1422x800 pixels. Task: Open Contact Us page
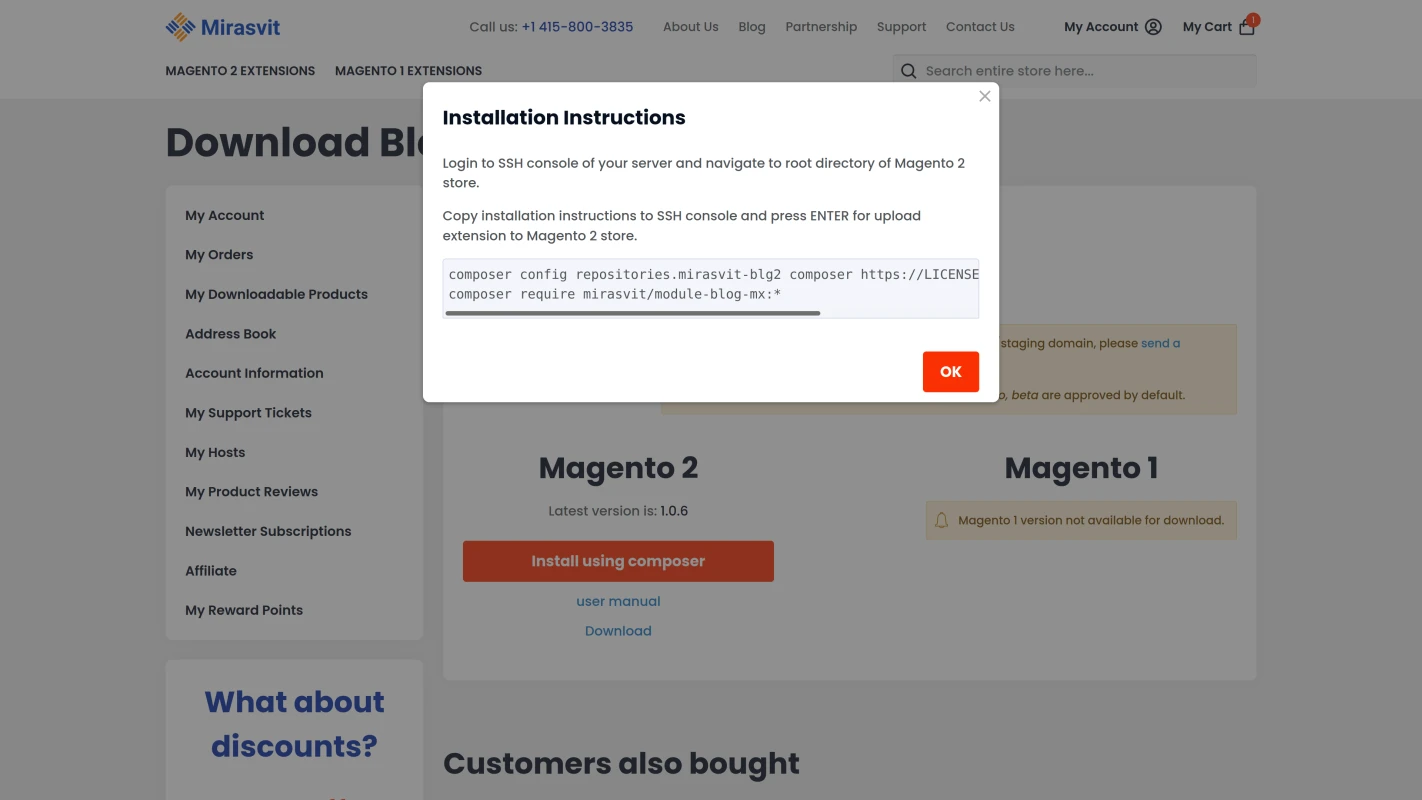[980, 27]
